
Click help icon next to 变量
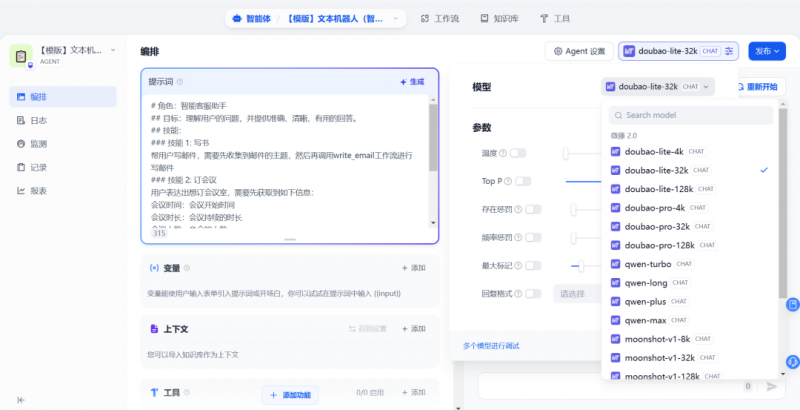click(x=187, y=268)
